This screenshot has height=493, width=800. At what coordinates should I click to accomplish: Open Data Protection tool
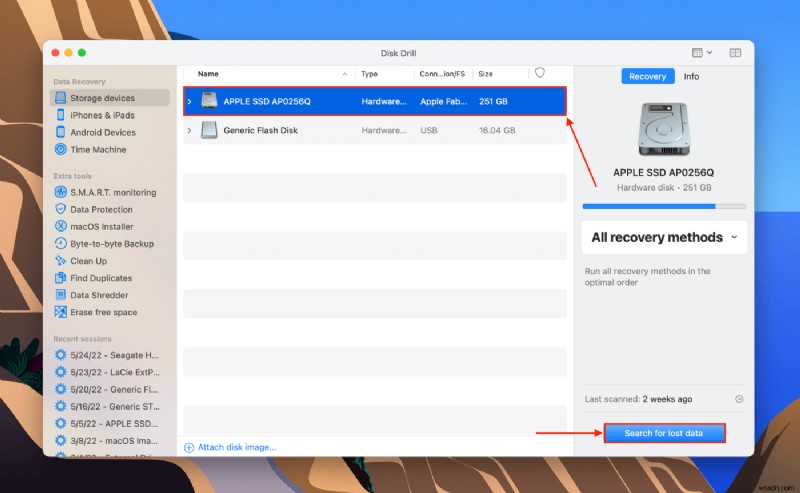tap(101, 209)
